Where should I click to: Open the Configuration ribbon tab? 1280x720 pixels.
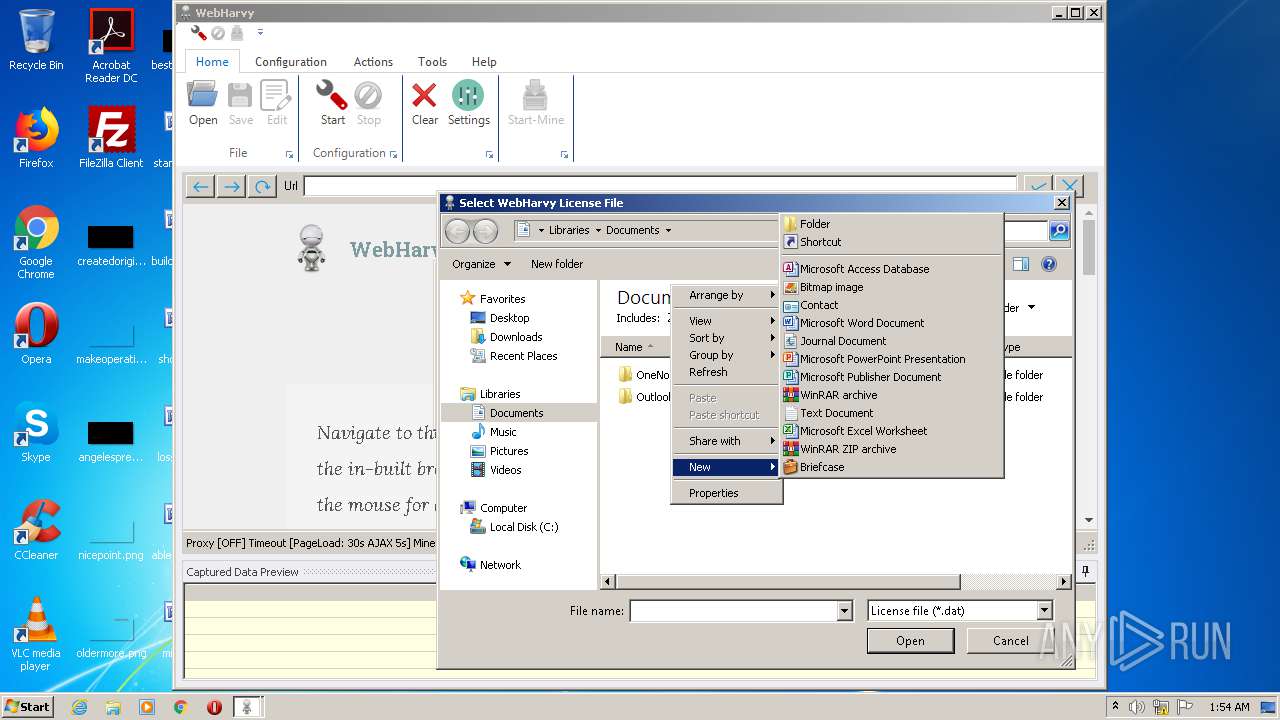pyautogui.click(x=290, y=62)
